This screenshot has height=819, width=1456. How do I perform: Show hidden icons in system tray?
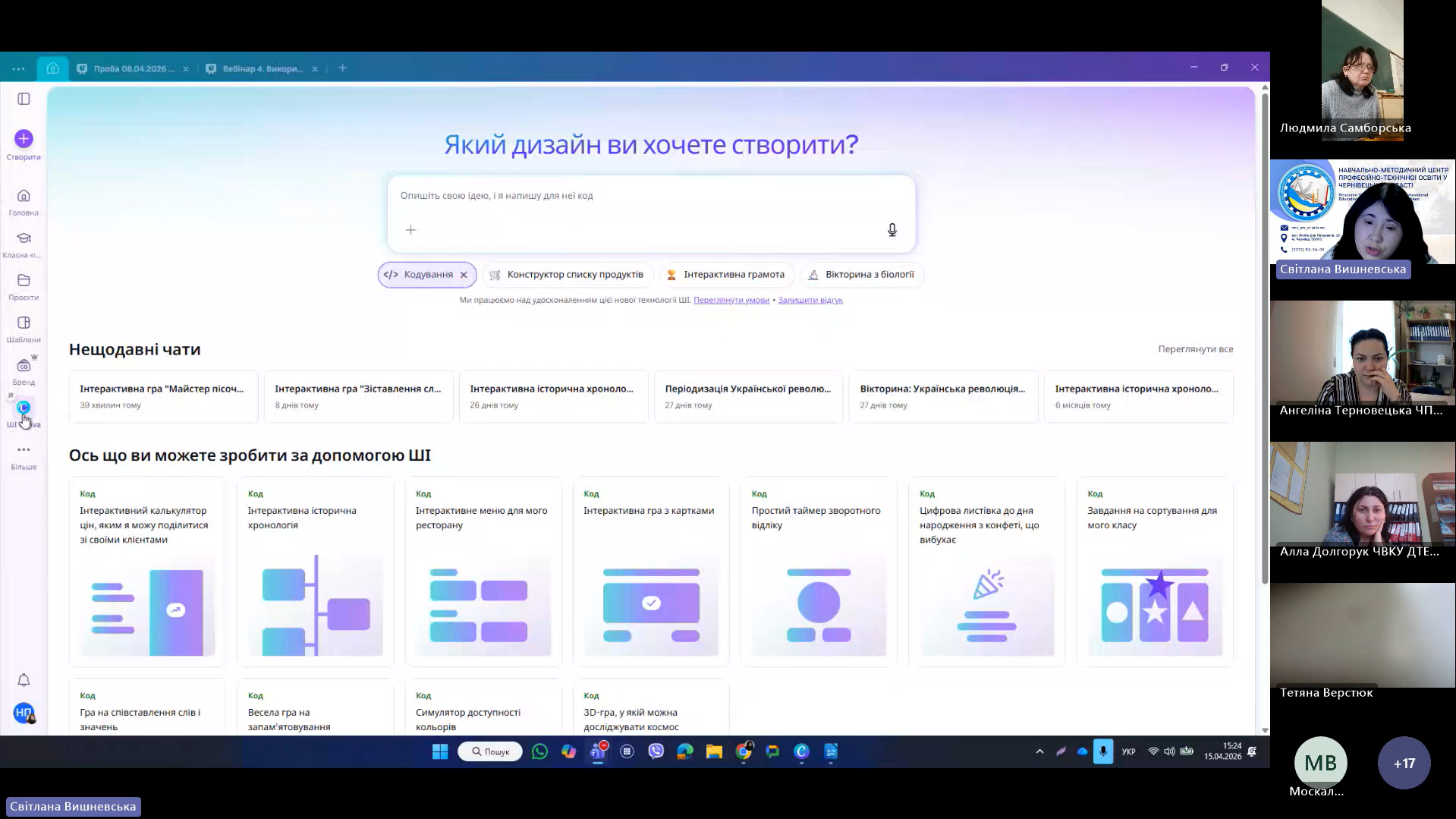pos(1039,751)
